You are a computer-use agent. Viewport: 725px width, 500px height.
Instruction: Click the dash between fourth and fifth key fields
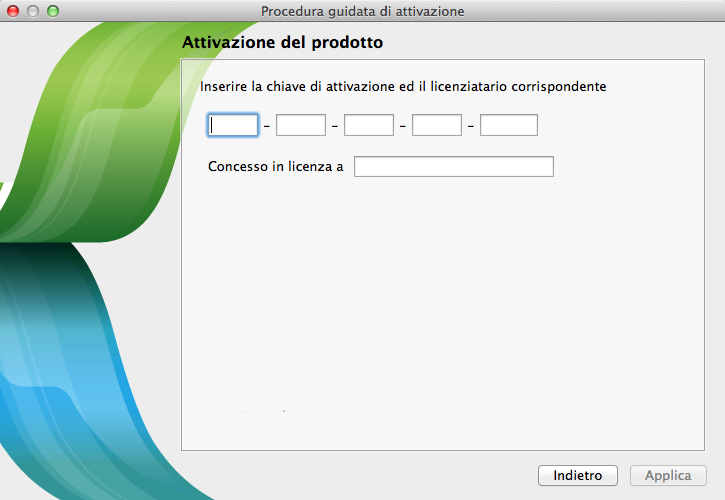[x=471, y=126]
